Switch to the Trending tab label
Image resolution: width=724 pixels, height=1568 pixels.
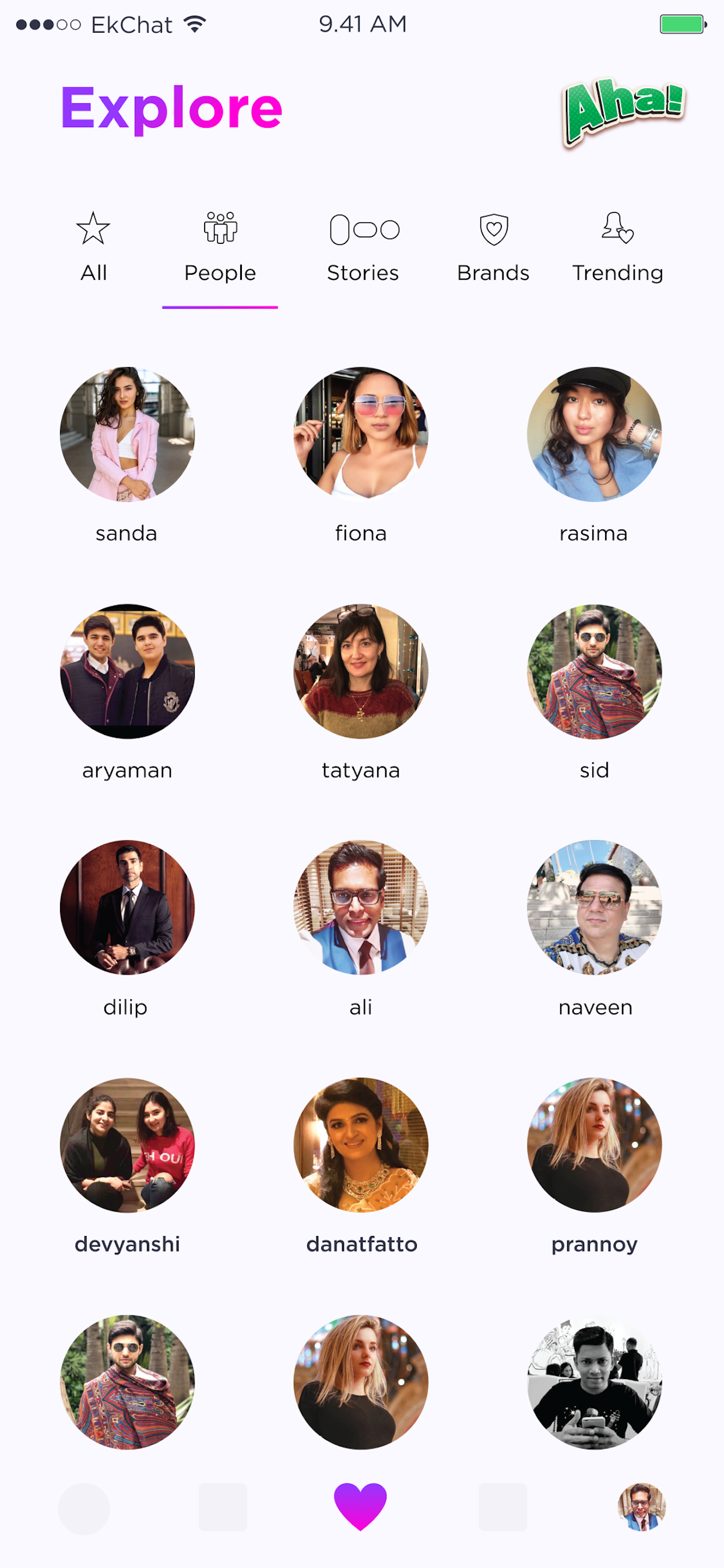[617, 272]
